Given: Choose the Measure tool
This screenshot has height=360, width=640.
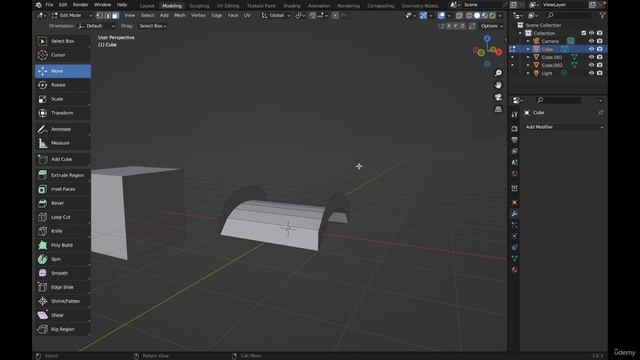Looking at the screenshot, I should pos(63,143).
